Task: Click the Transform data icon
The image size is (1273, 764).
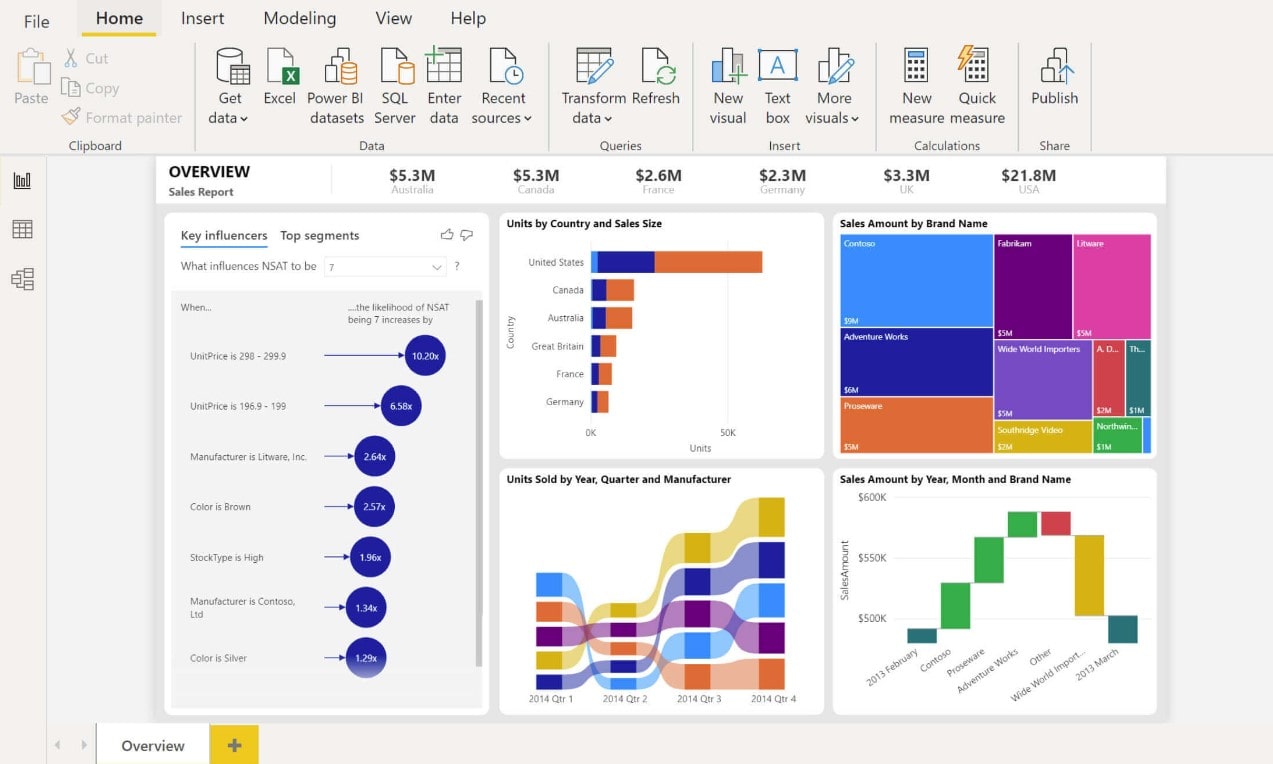Action: coord(594,67)
